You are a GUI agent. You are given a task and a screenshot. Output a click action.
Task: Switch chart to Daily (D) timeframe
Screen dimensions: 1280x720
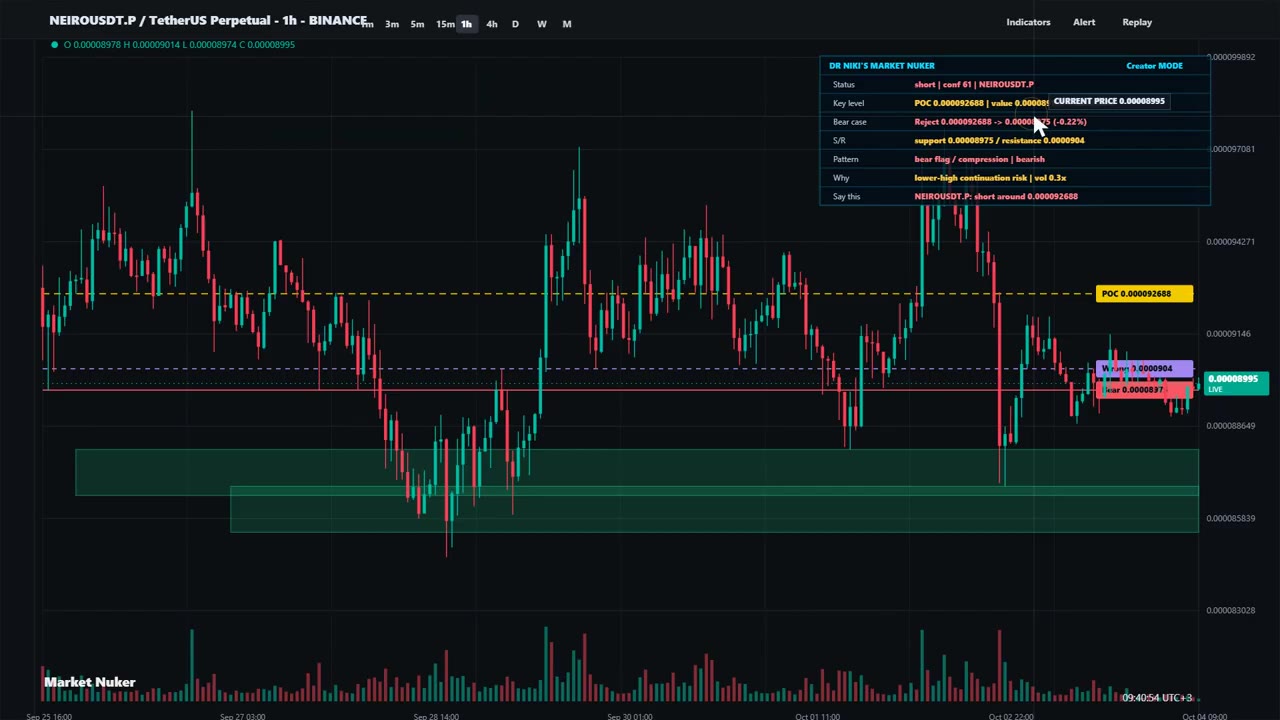tap(515, 24)
